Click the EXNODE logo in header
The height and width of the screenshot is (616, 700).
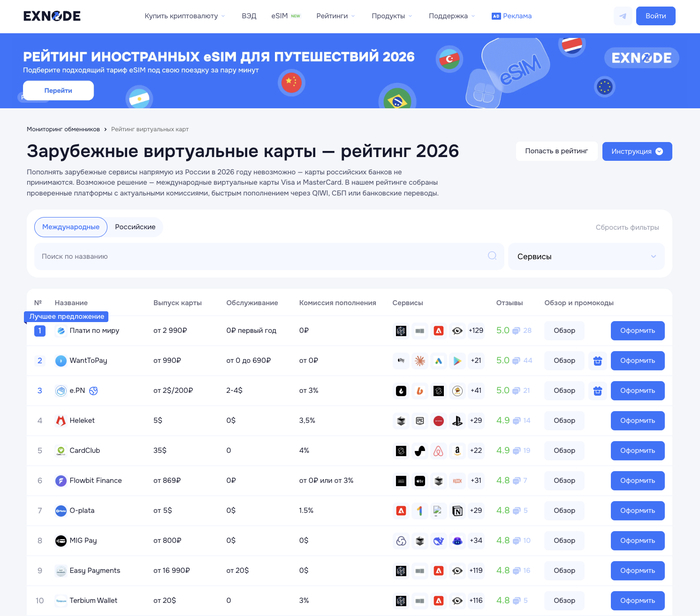tap(52, 16)
